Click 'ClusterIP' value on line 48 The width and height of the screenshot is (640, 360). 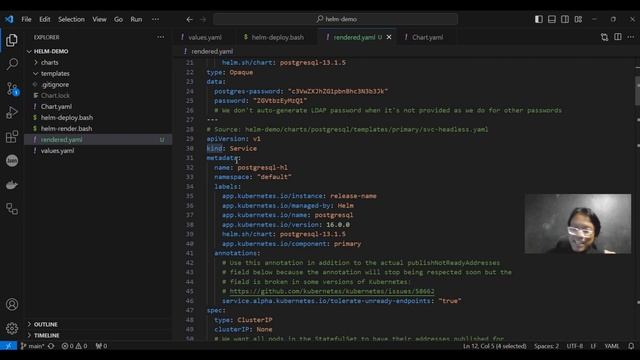[255, 320]
